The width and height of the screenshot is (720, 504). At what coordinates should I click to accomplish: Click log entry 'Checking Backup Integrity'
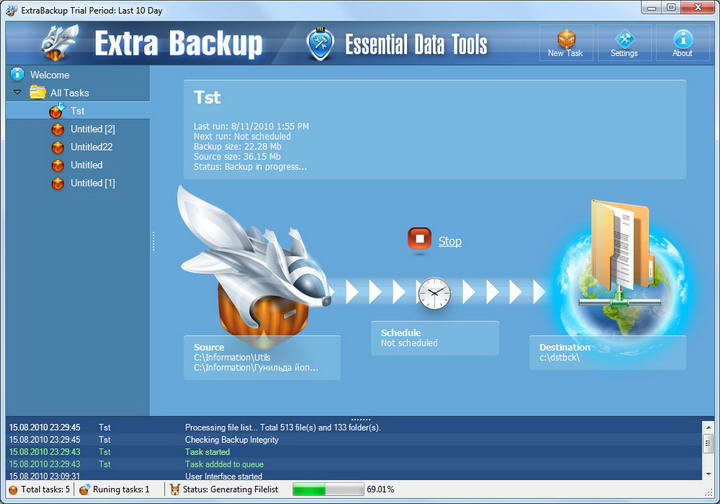pyautogui.click(x=232, y=440)
